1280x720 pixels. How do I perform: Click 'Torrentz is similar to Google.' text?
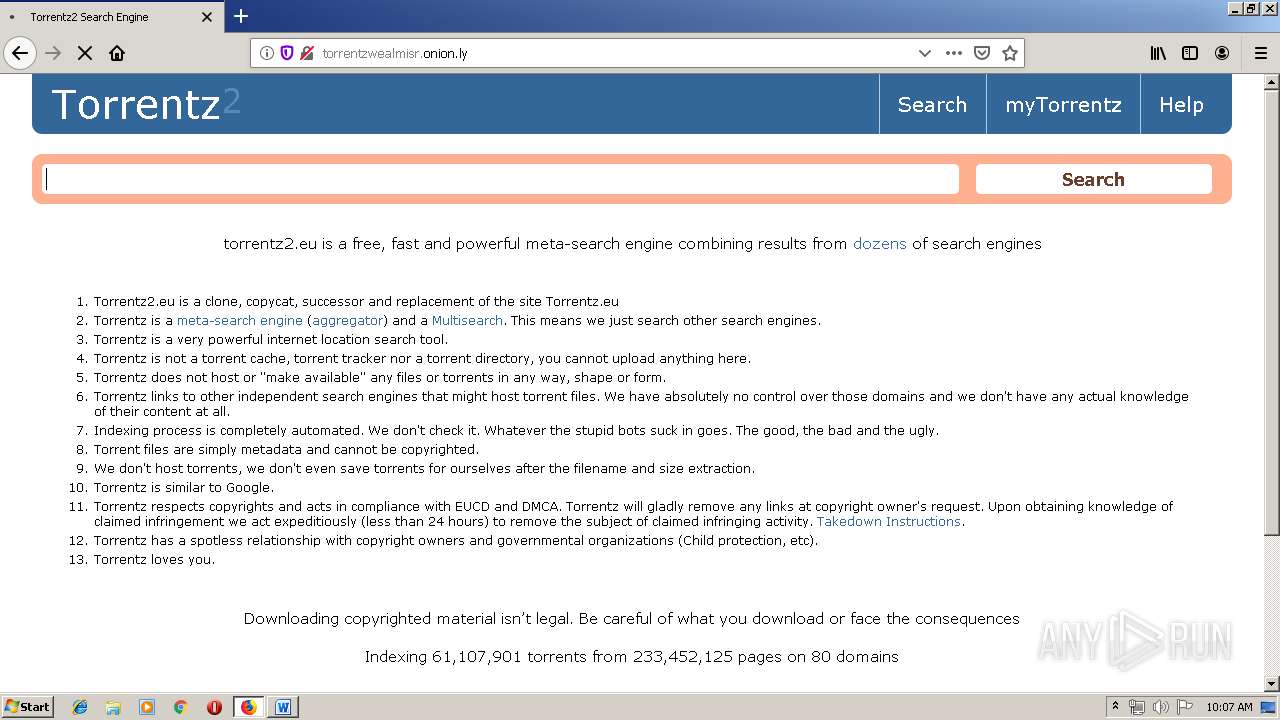[x=184, y=487]
